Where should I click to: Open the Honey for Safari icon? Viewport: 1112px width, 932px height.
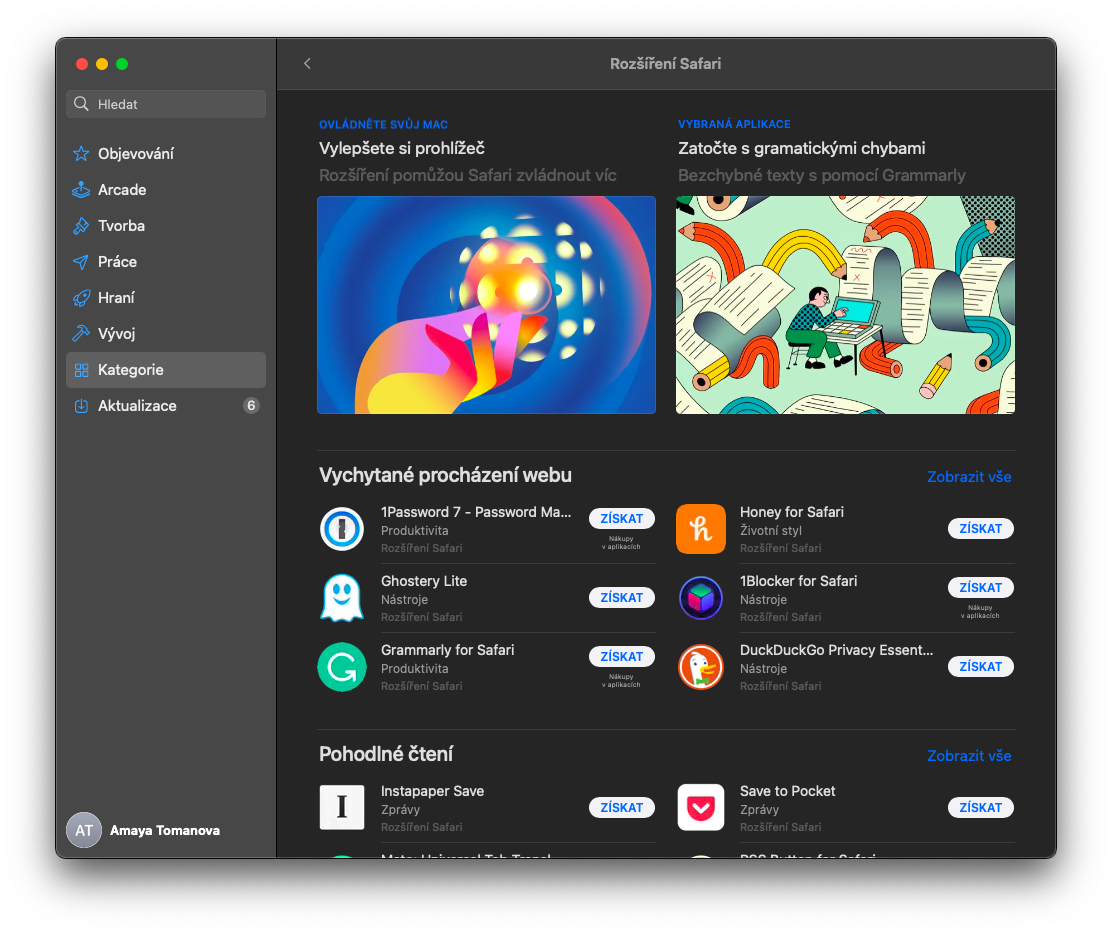click(701, 528)
